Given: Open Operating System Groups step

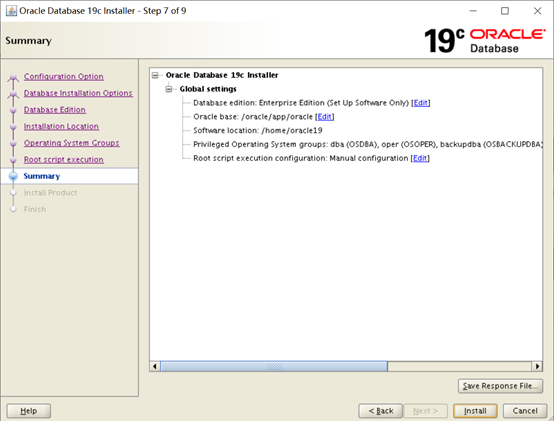Looking at the screenshot, I should pyautogui.click(x=72, y=143).
